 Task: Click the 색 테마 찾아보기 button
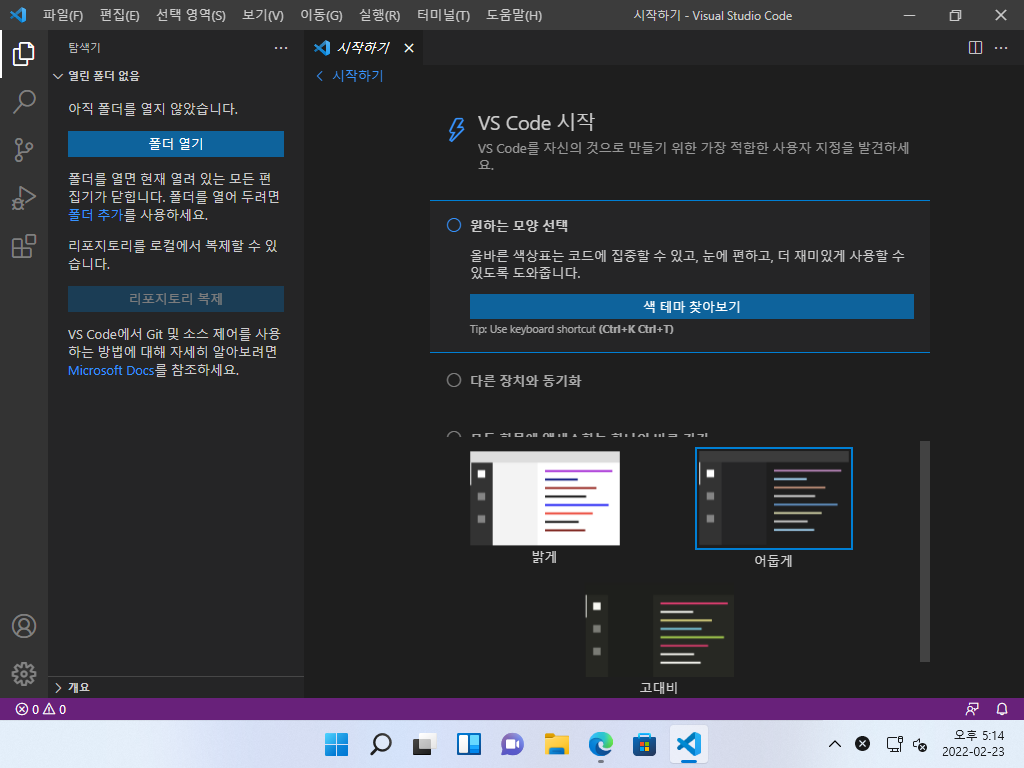coord(692,306)
